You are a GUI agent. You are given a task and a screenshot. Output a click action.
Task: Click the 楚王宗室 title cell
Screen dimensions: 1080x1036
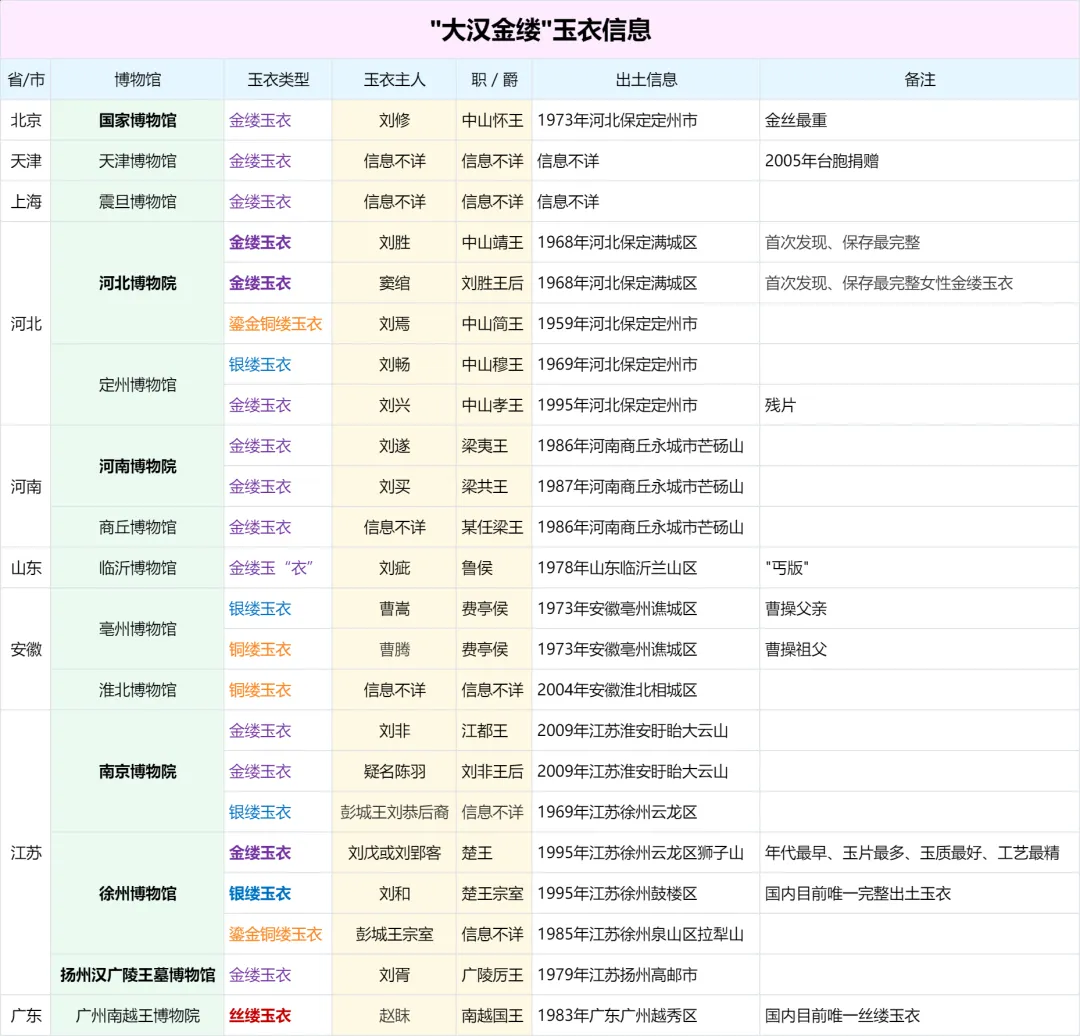(492, 893)
